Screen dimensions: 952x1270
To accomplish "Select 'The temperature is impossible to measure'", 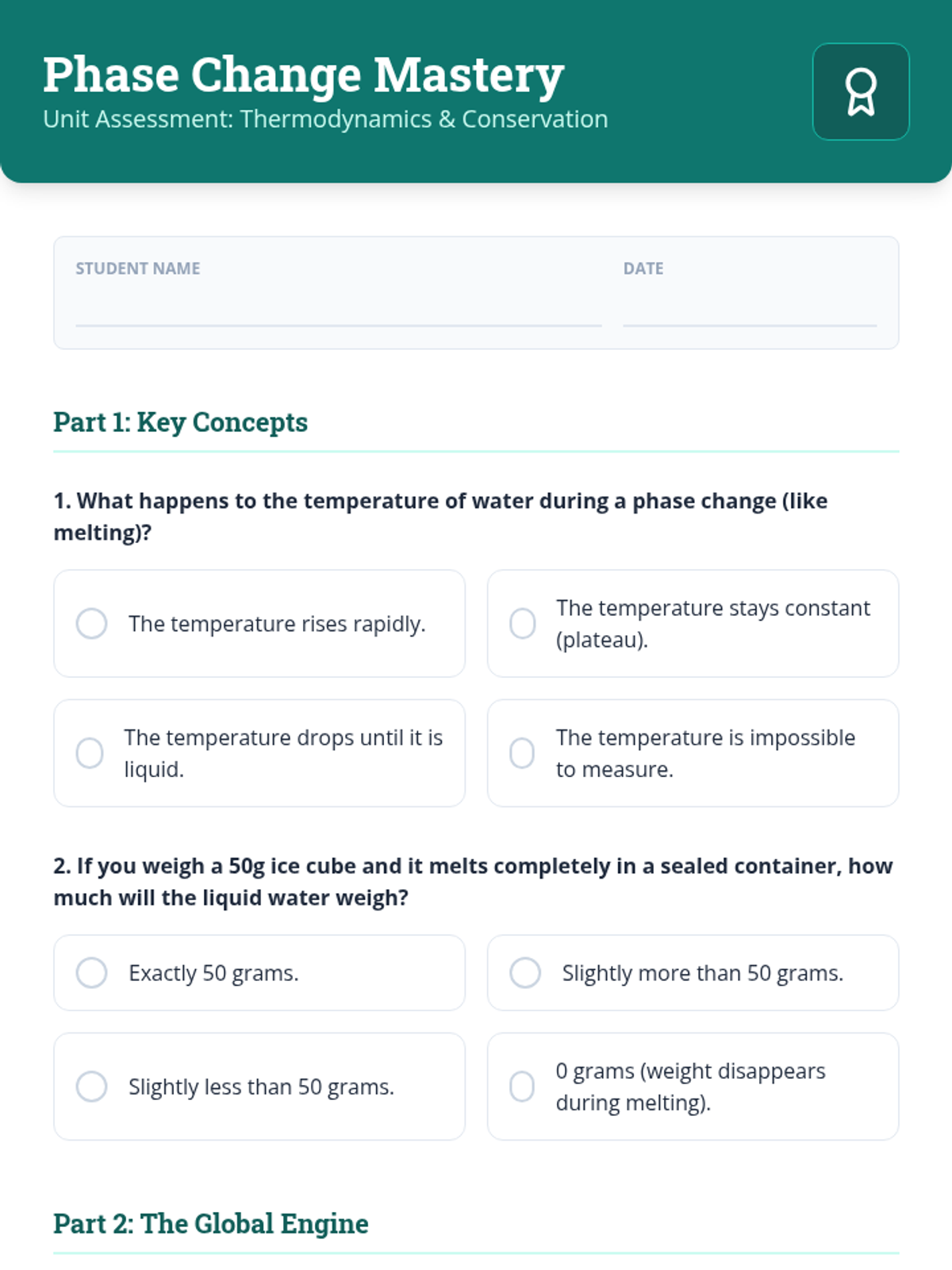I will click(522, 753).
